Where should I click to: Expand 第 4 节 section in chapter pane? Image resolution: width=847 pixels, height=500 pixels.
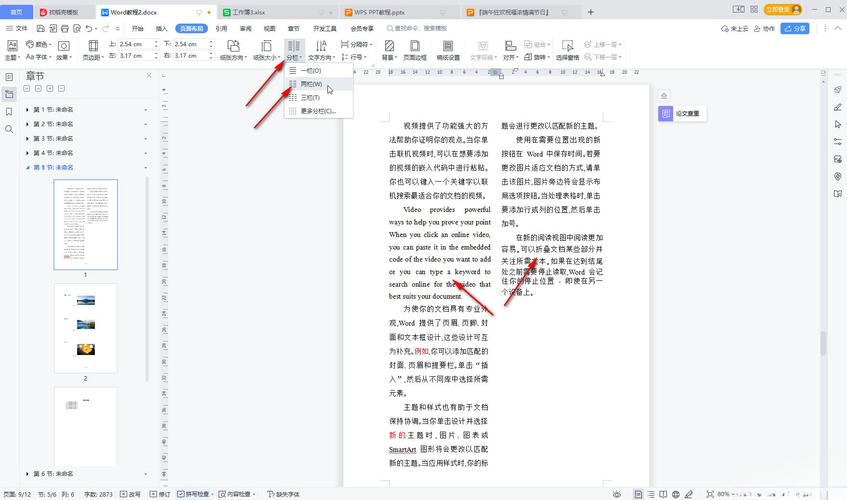pos(28,153)
